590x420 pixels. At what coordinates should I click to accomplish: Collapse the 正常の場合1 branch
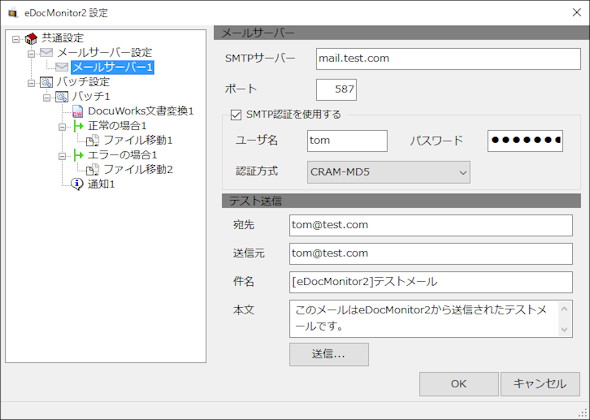tap(62, 127)
